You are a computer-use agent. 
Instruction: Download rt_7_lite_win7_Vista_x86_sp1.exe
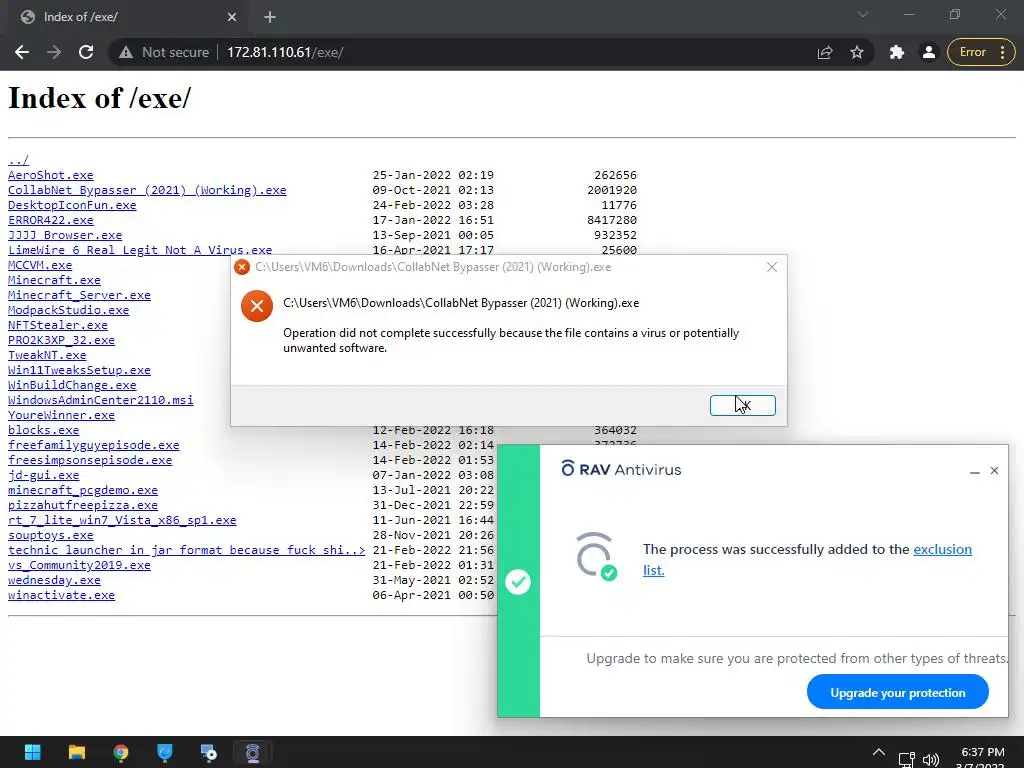(x=122, y=520)
